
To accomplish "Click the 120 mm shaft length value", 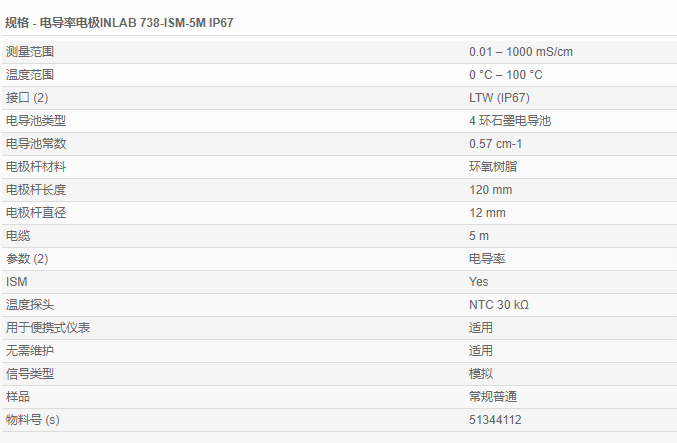I will point(490,189).
